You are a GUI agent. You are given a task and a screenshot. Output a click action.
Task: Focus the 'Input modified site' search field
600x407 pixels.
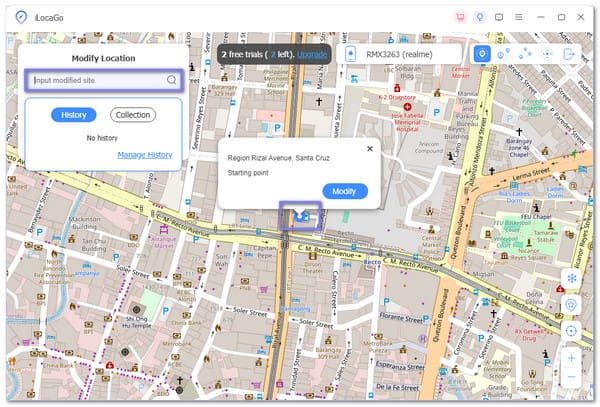pyautogui.click(x=104, y=80)
